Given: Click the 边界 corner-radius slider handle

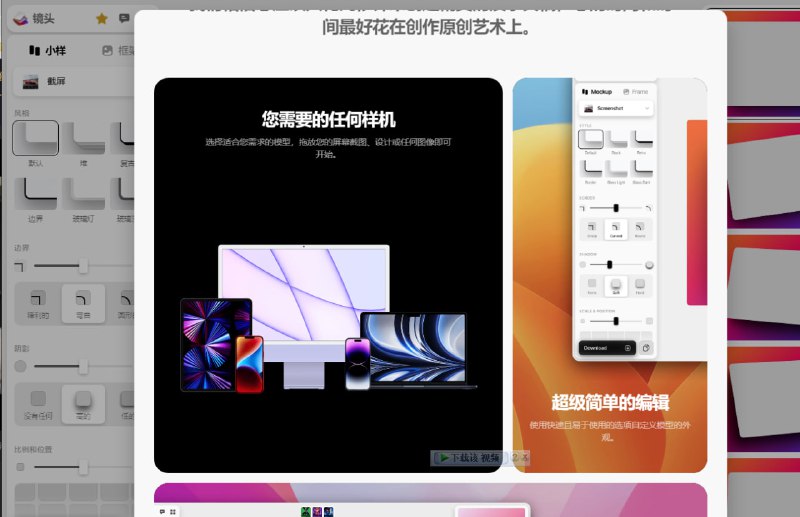Looking at the screenshot, I should coord(83,265).
